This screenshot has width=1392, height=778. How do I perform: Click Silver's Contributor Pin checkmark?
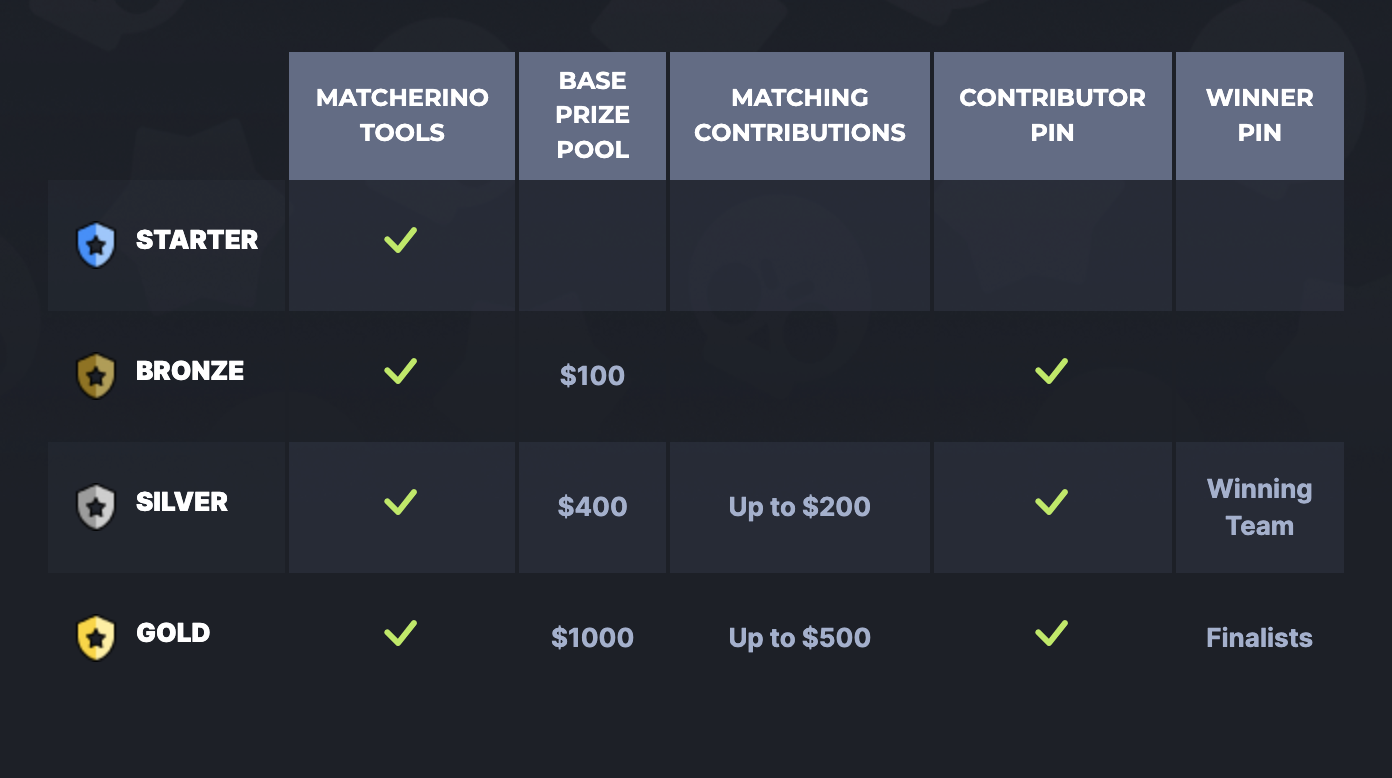[1051, 502]
